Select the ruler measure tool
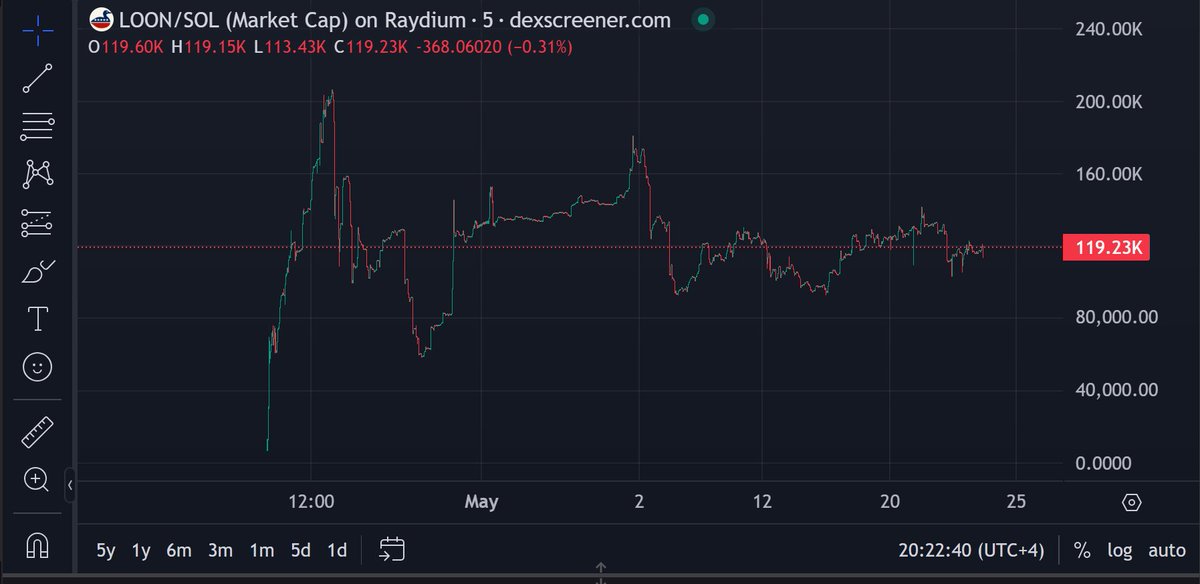This screenshot has height=584, width=1200. click(37, 433)
